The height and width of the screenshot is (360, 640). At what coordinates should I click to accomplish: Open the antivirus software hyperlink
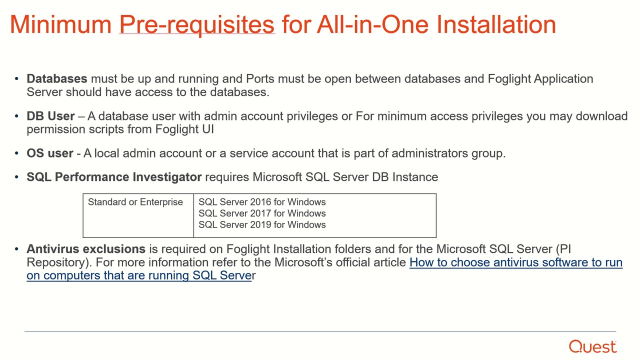coord(516,262)
